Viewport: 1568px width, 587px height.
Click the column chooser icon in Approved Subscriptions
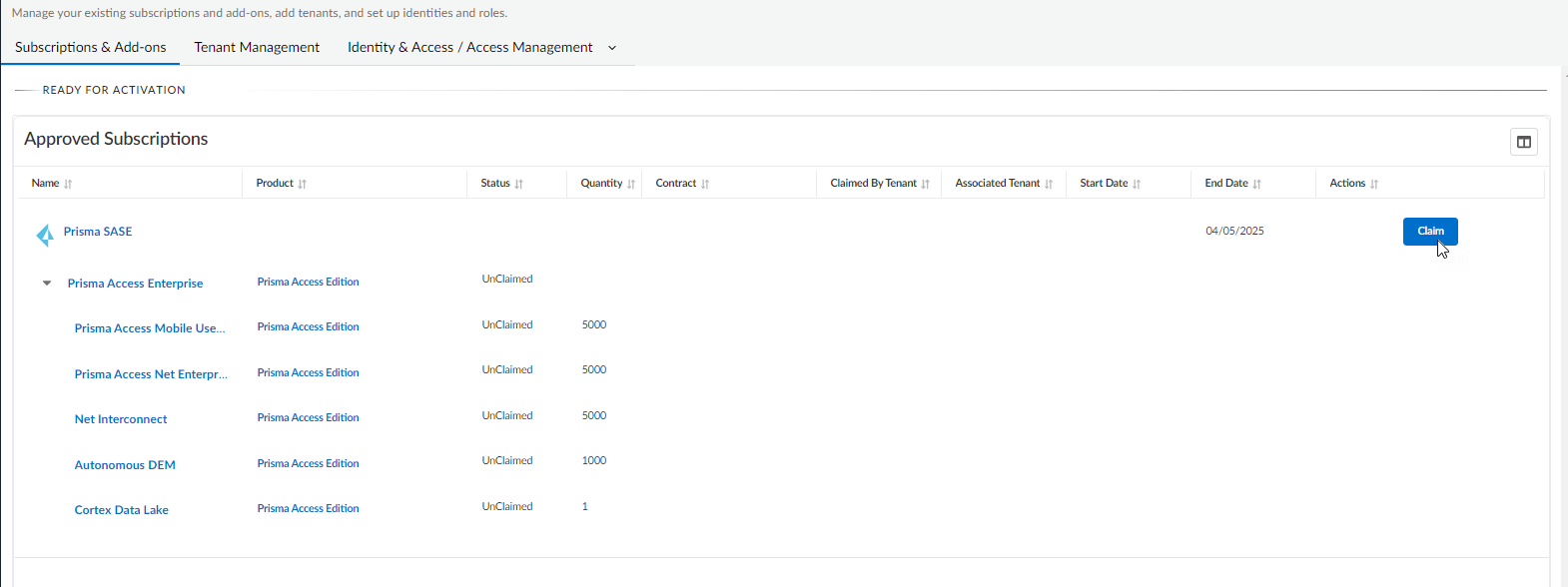(x=1523, y=142)
